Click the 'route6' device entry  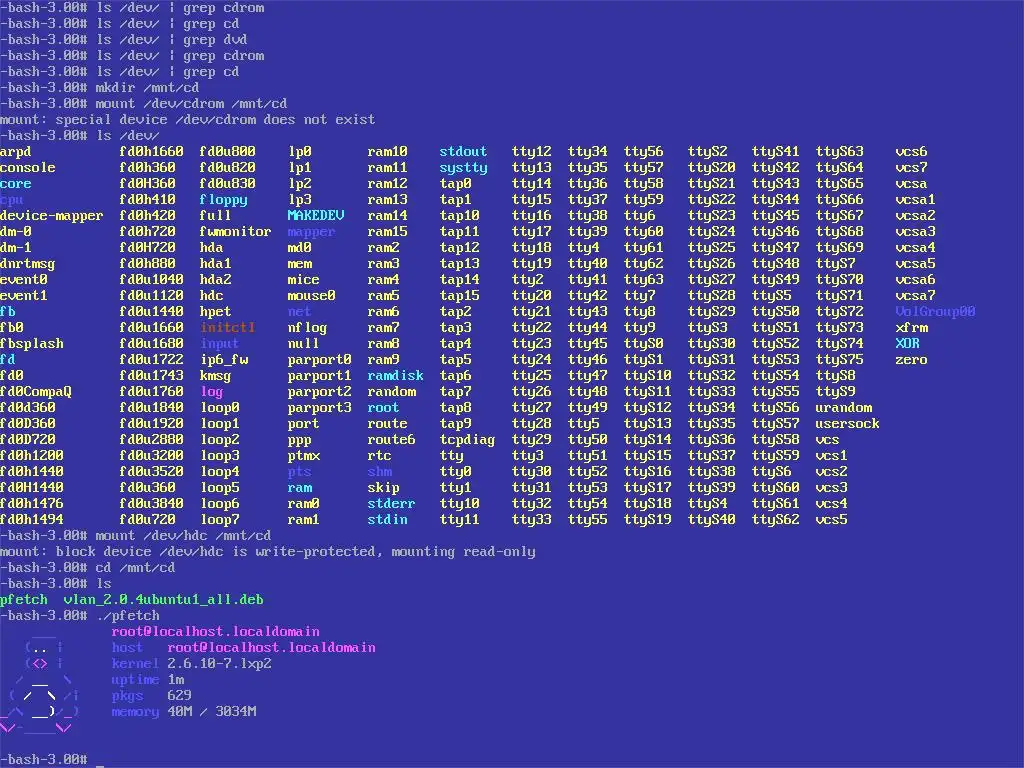coord(391,440)
